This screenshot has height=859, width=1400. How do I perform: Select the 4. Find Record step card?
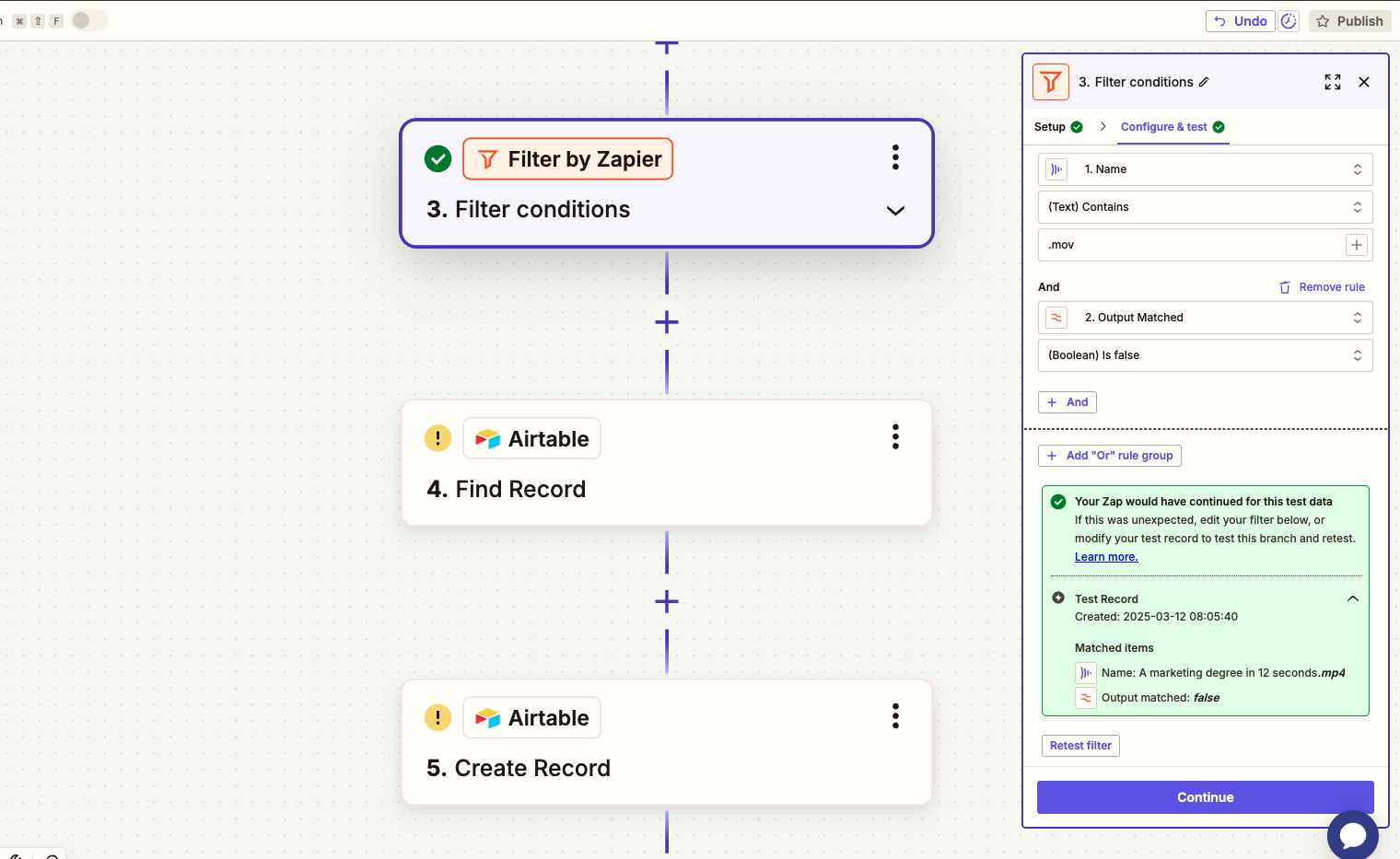667,463
